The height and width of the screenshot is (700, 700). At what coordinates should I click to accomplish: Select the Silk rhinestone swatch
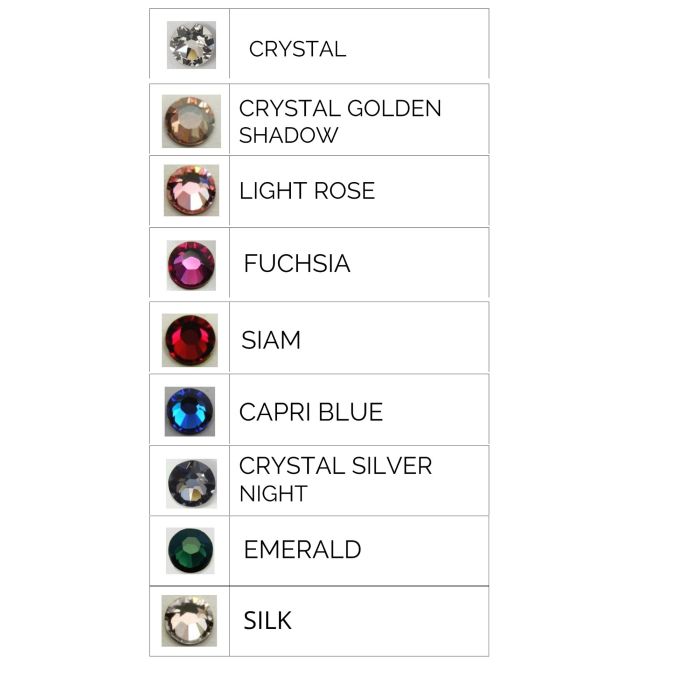[189, 621]
